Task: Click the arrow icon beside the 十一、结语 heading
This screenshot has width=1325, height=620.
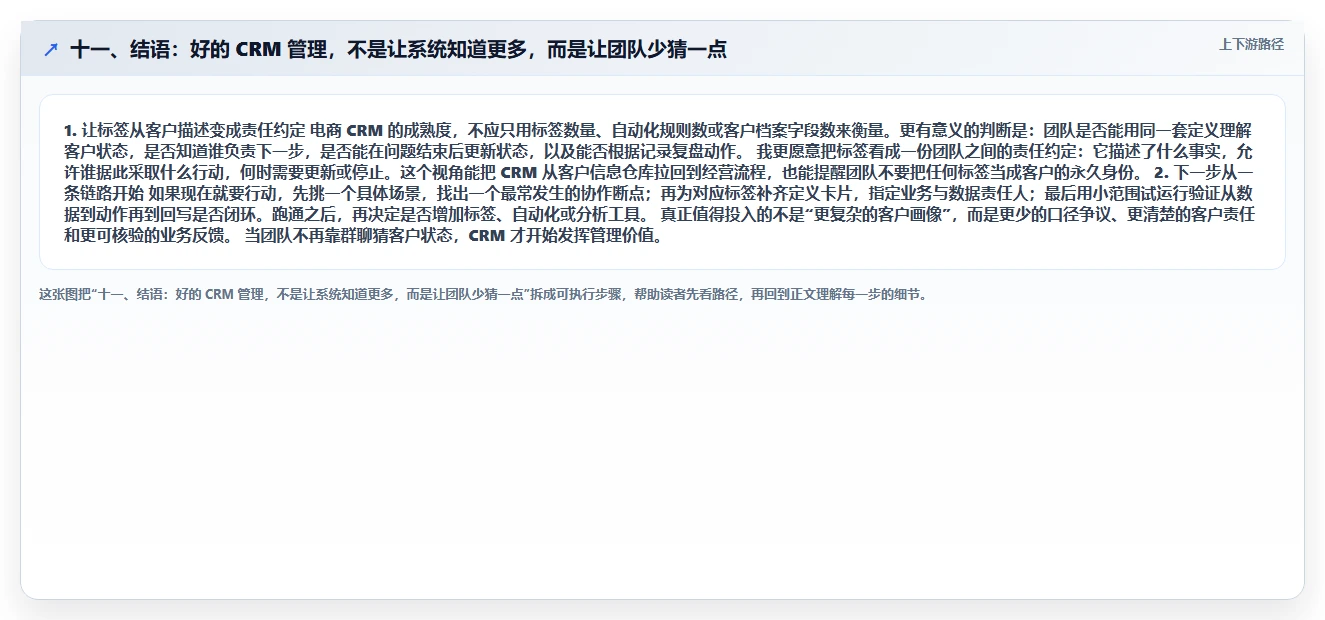Action: [51, 49]
